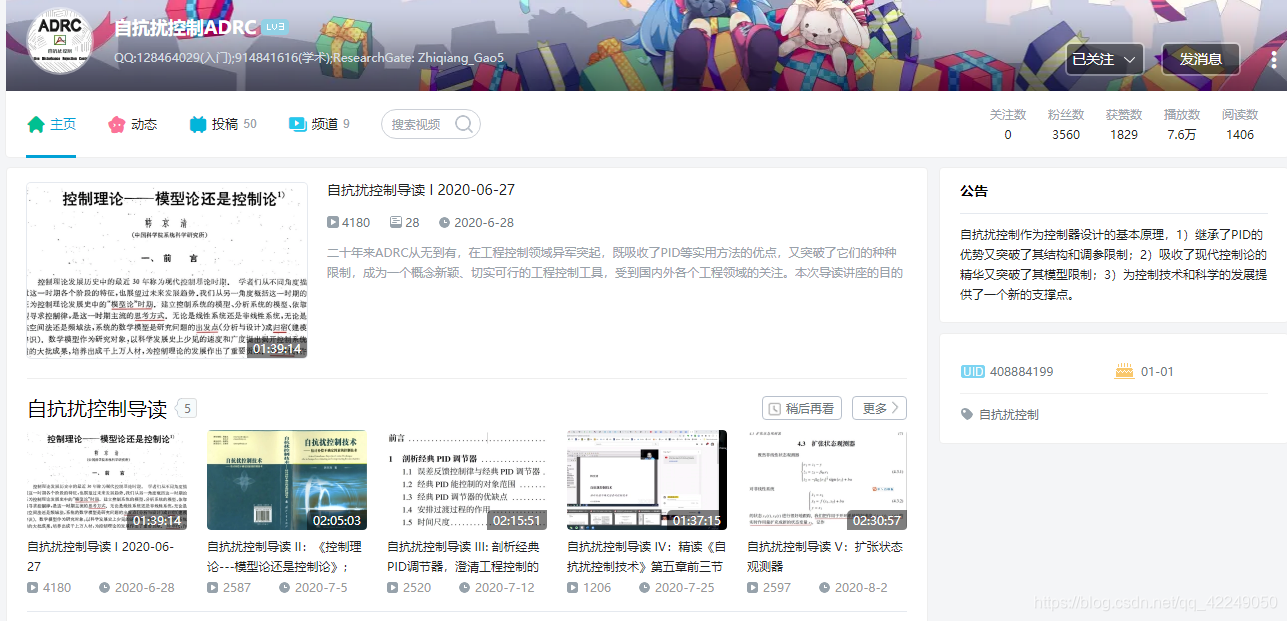Open the 自抗扰控制 tag
The width and height of the screenshot is (1287, 621).
pos(1009,414)
